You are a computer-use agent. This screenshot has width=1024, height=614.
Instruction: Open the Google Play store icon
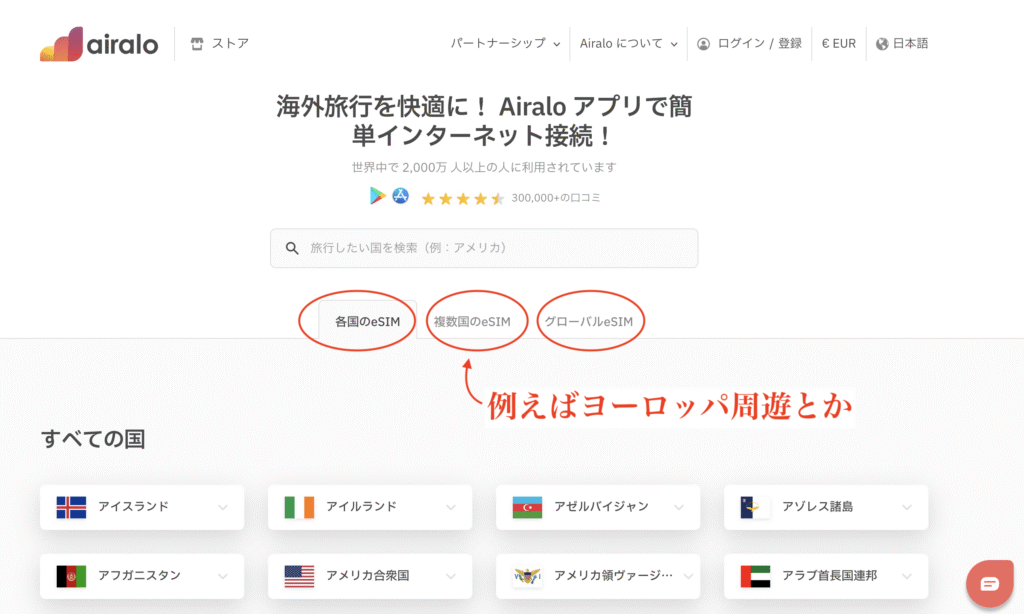click(377, 195)
